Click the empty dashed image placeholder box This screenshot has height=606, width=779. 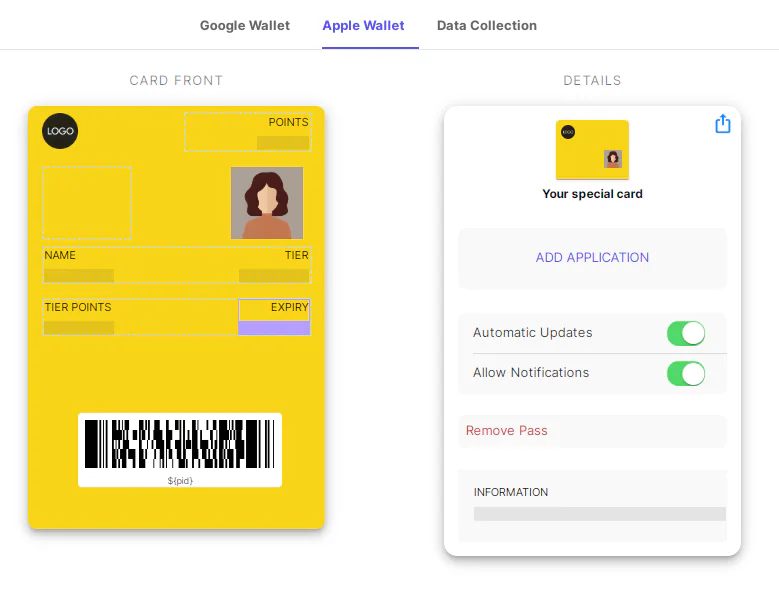[87, 203]
